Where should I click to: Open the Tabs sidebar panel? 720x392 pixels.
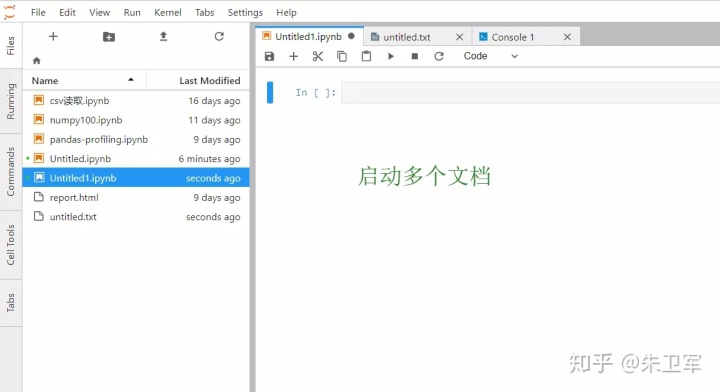coord(11,303)
